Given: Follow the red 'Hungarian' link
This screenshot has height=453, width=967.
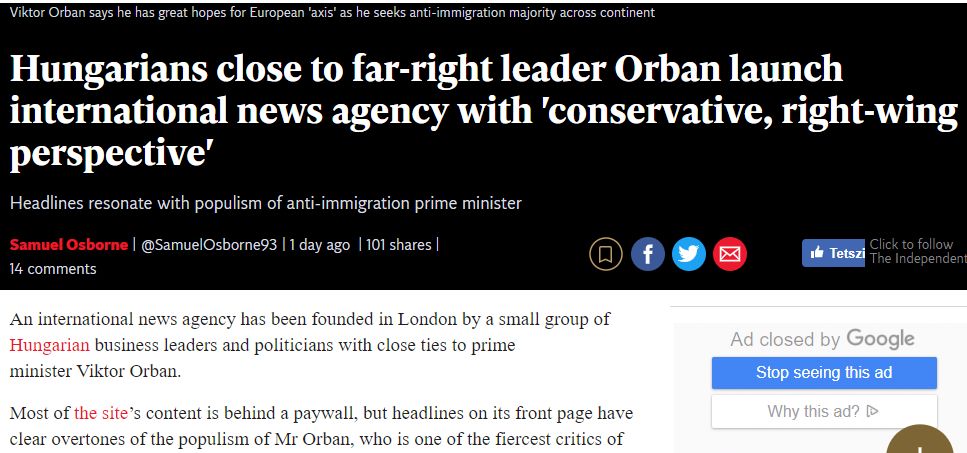Looking at the screenshot, I should click(x=50, y=346).
